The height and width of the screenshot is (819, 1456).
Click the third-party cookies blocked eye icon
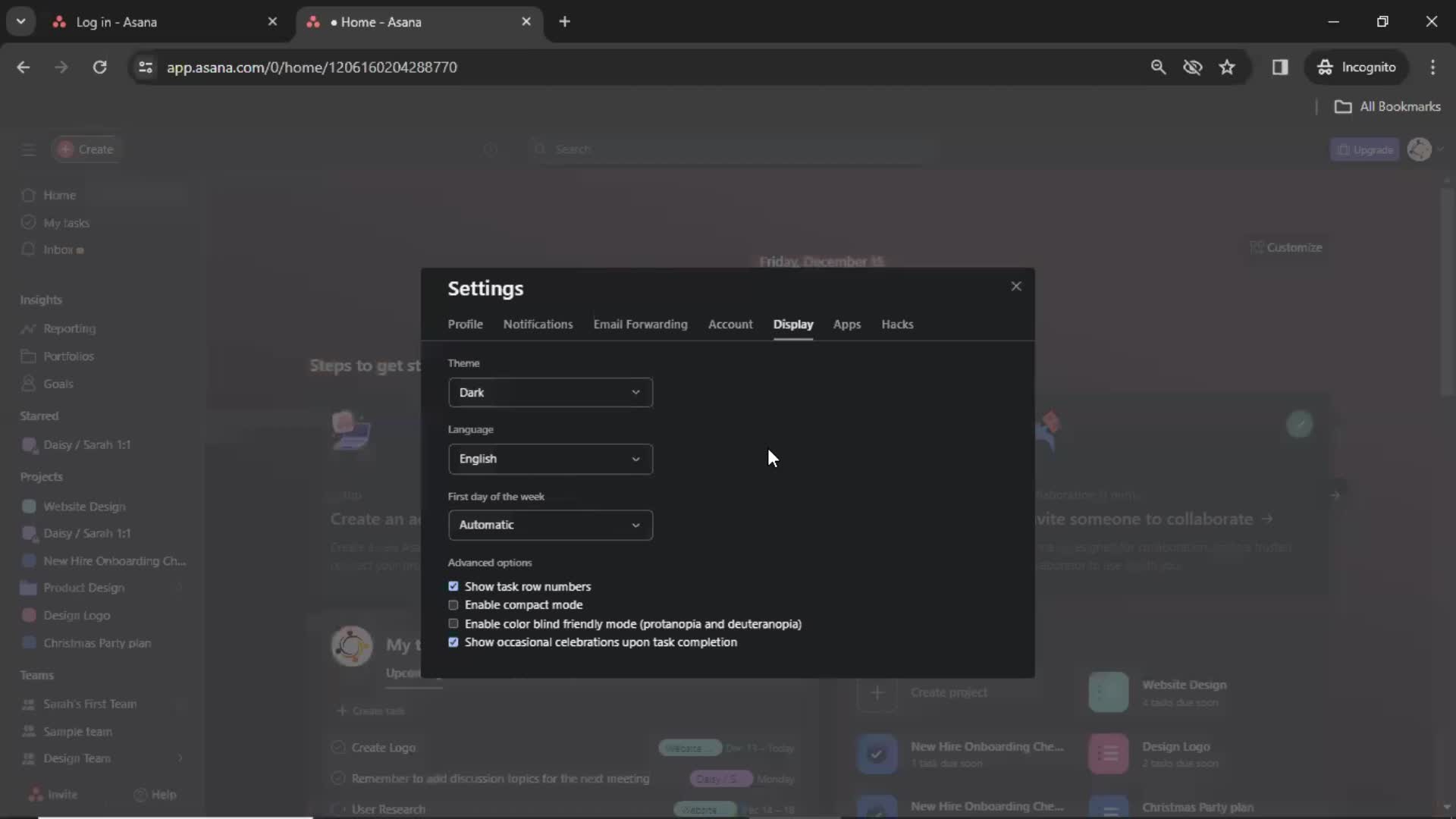[1193, 67]
